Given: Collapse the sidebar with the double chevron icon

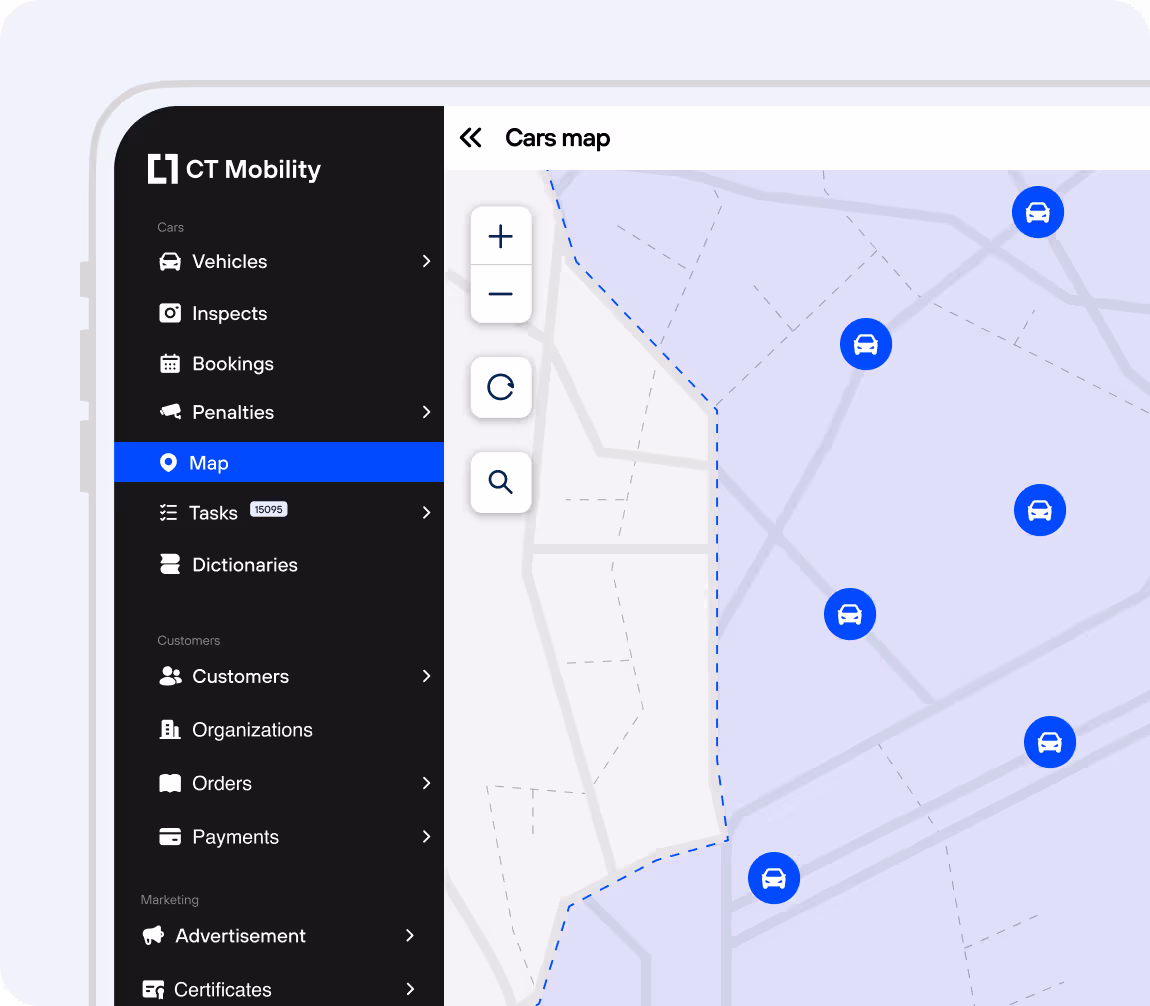Looking at the screenshot, I should click(x=471, y=138).
